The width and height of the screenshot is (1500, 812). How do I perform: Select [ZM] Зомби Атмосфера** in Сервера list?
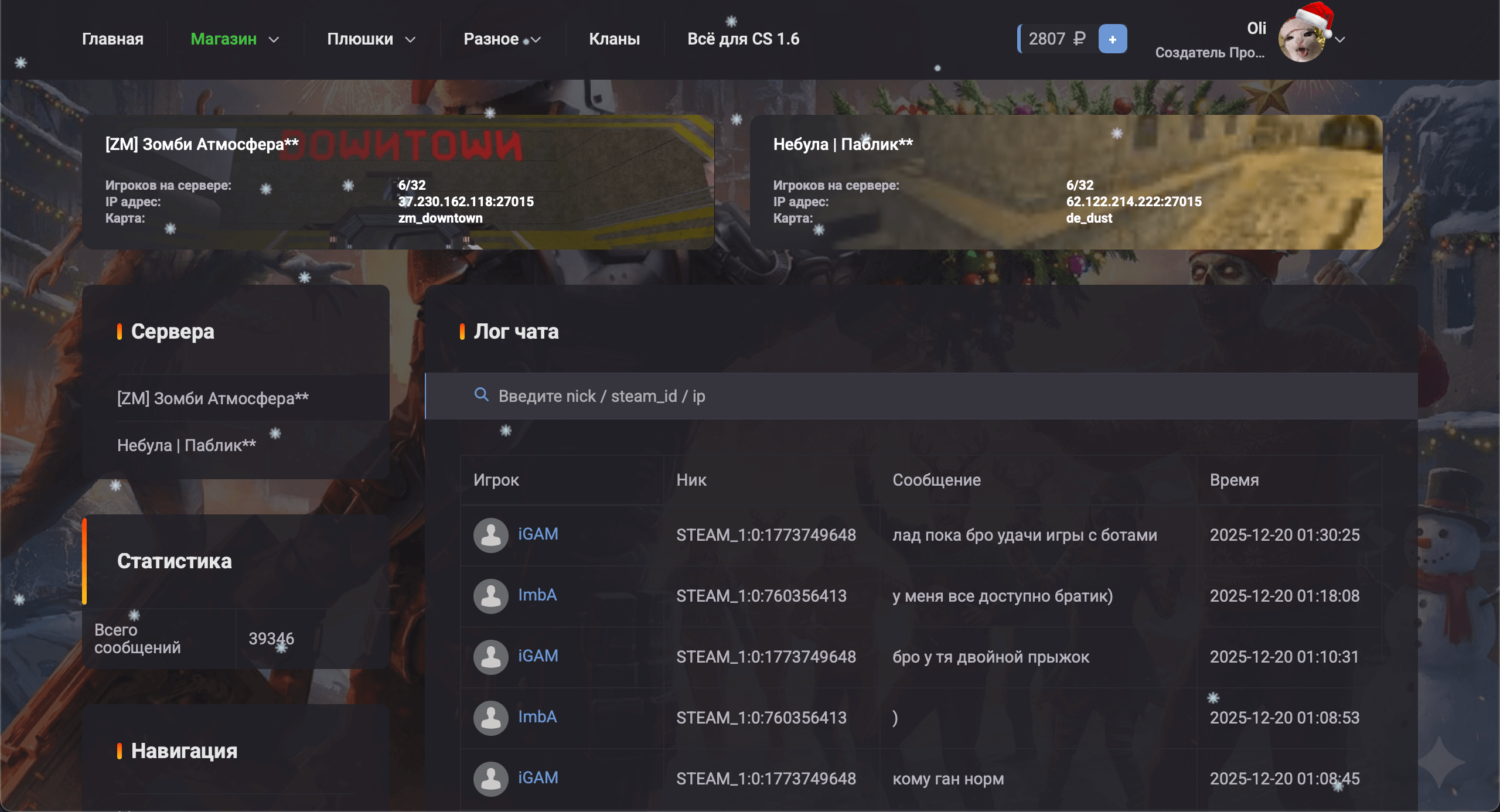(x=213, y=398)
